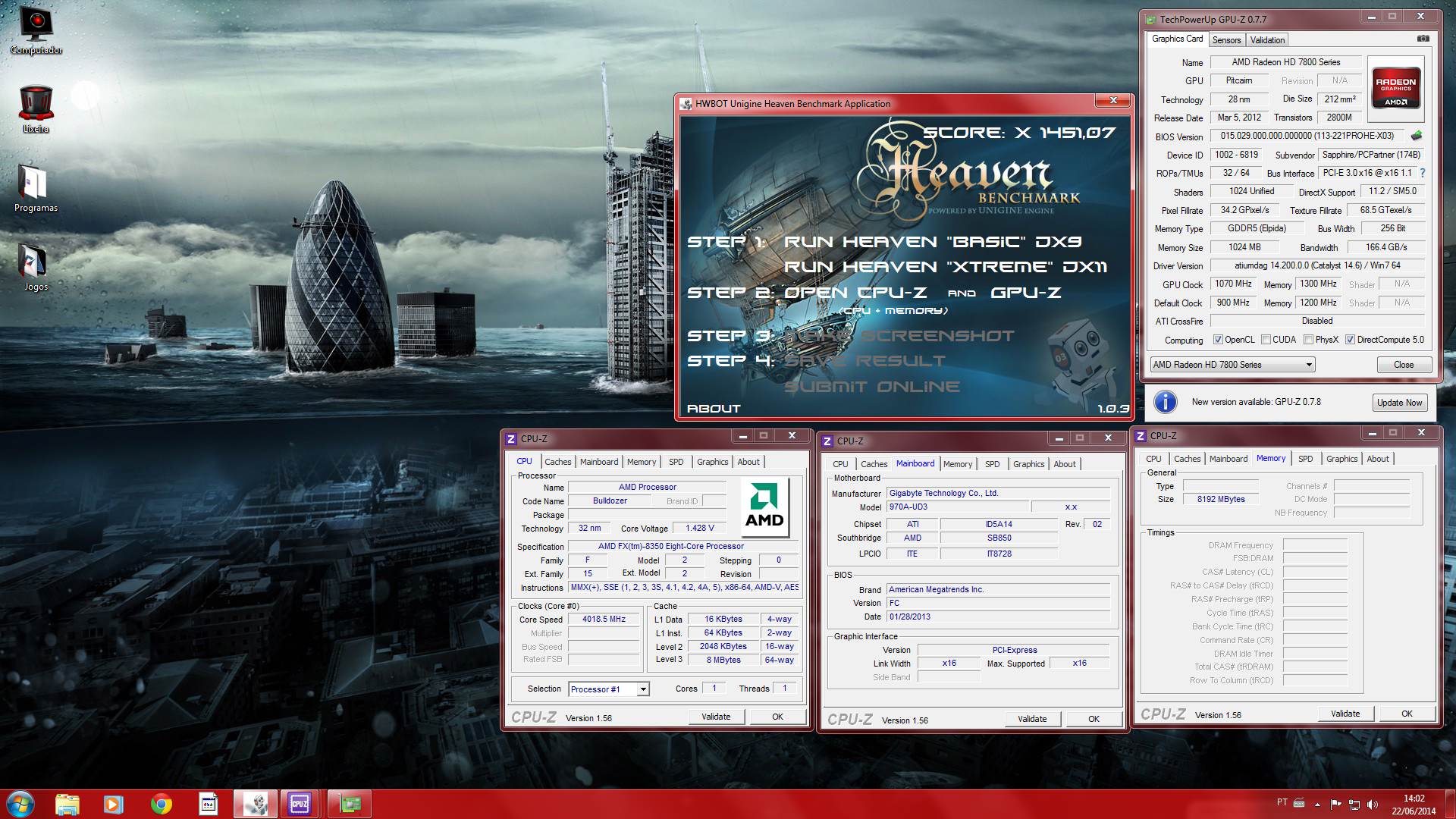
Task: Click the blue info icon in update notice
Action: pos(1165,402)
